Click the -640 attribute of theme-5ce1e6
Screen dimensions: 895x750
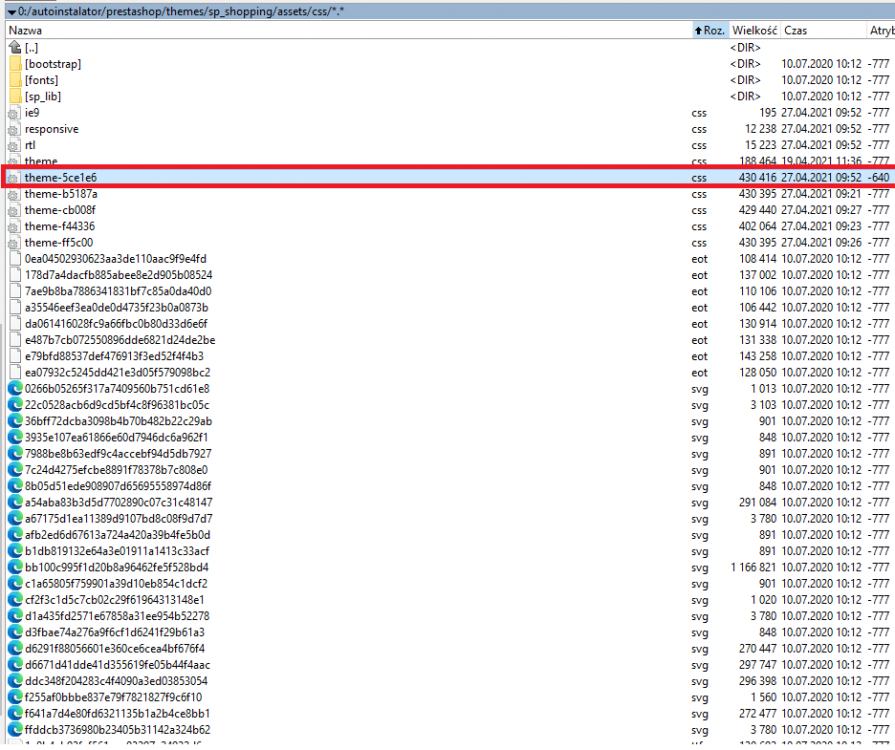tap(878, 178)
